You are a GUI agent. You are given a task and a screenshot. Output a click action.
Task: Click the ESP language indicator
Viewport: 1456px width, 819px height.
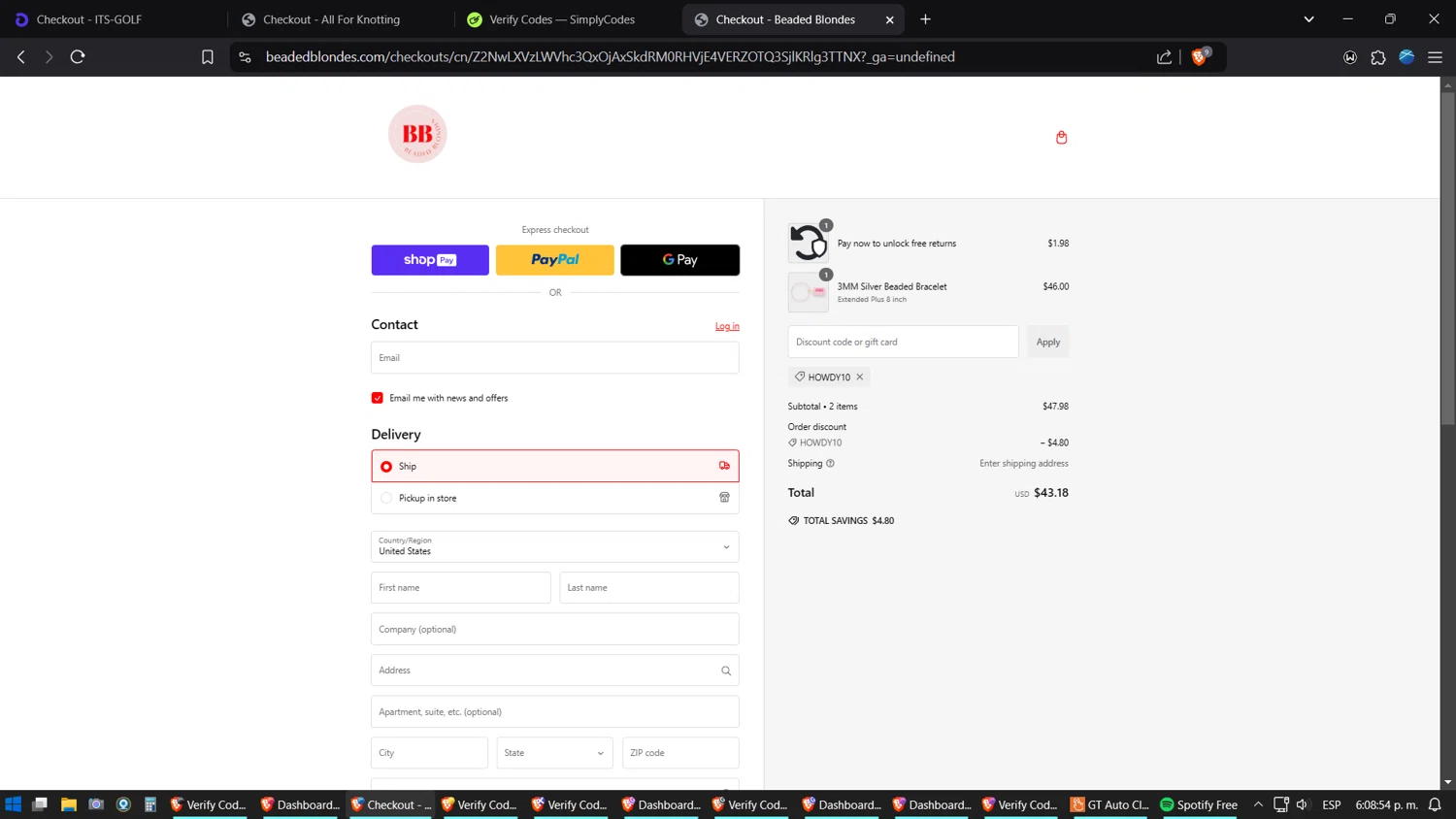tap(1332, 804)
